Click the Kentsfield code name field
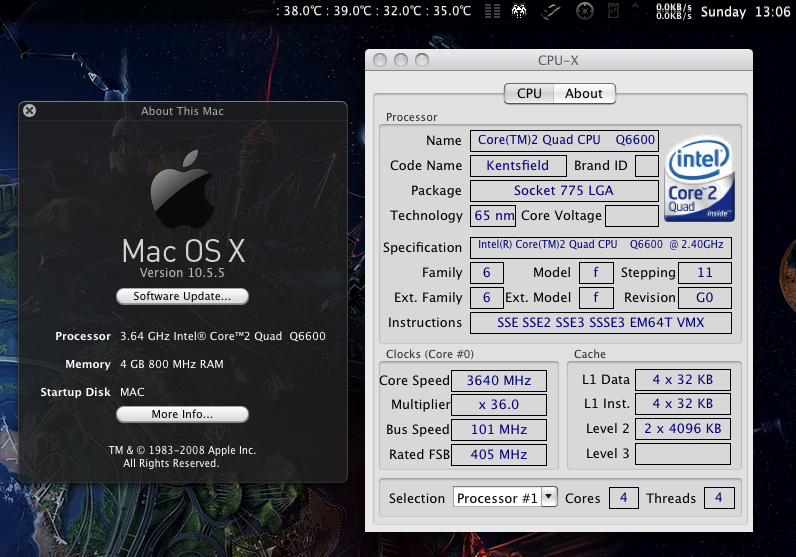Screen dimensions: 796x557 point(518,166)
